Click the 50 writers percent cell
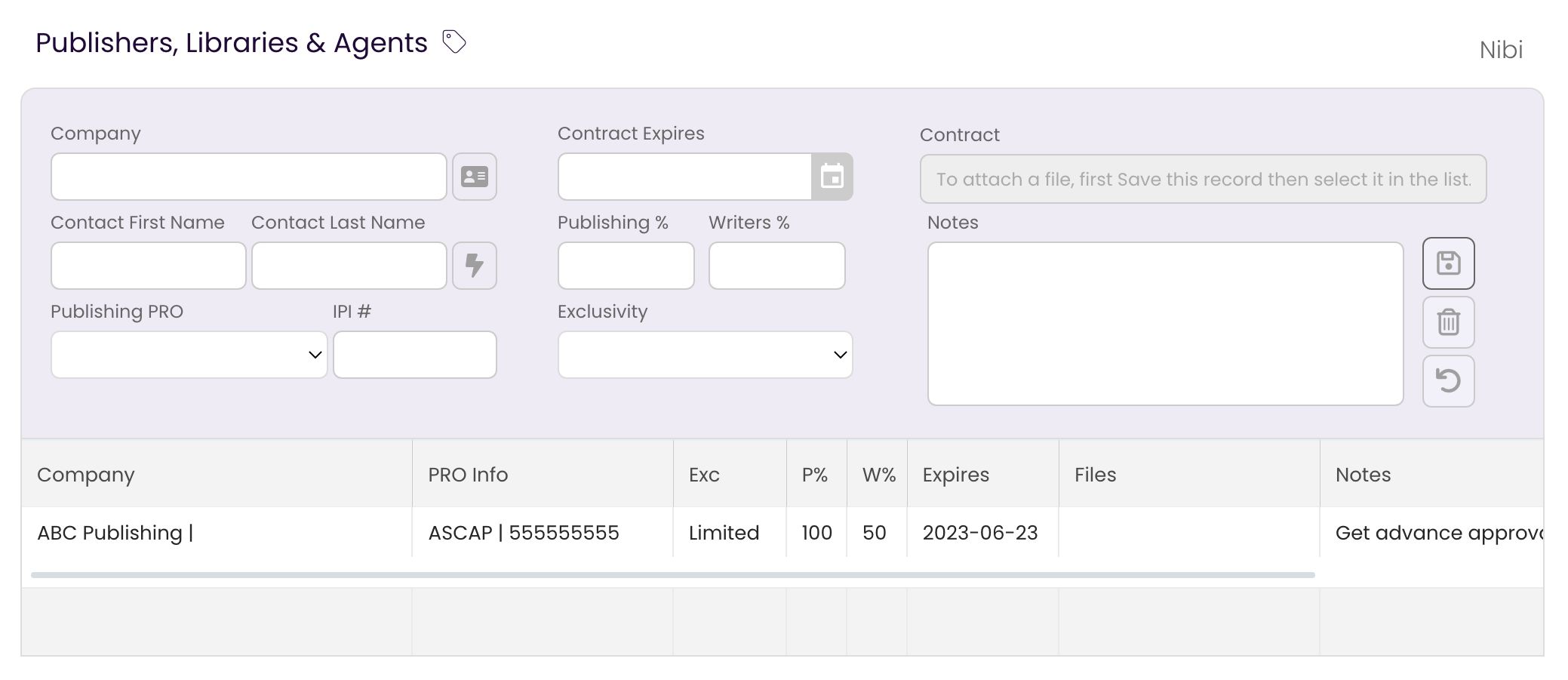This screenshot has height=680, width=1568. click(878, 532)
